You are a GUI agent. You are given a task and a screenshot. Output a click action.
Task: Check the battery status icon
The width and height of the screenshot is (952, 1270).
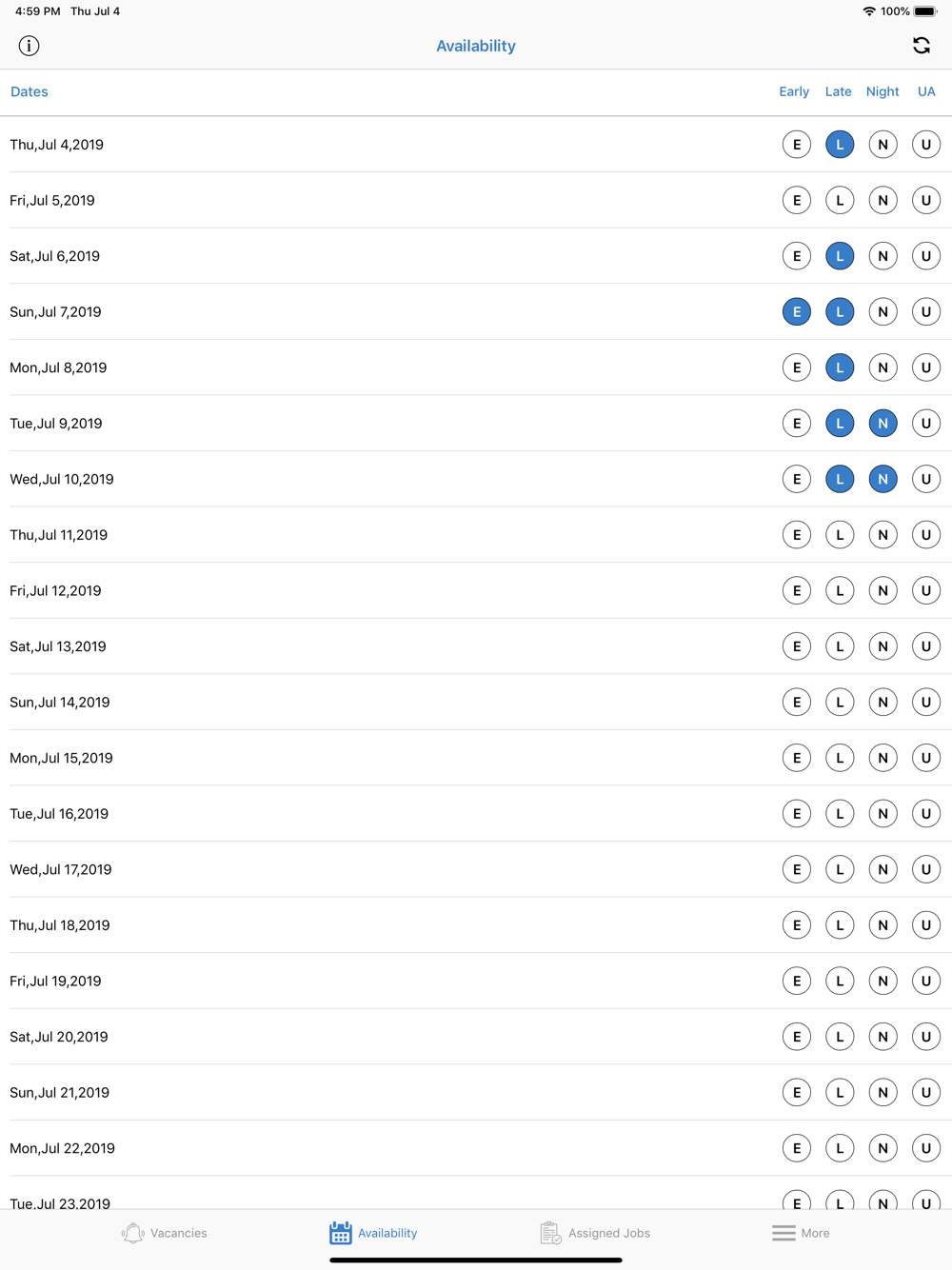(925, 11)
